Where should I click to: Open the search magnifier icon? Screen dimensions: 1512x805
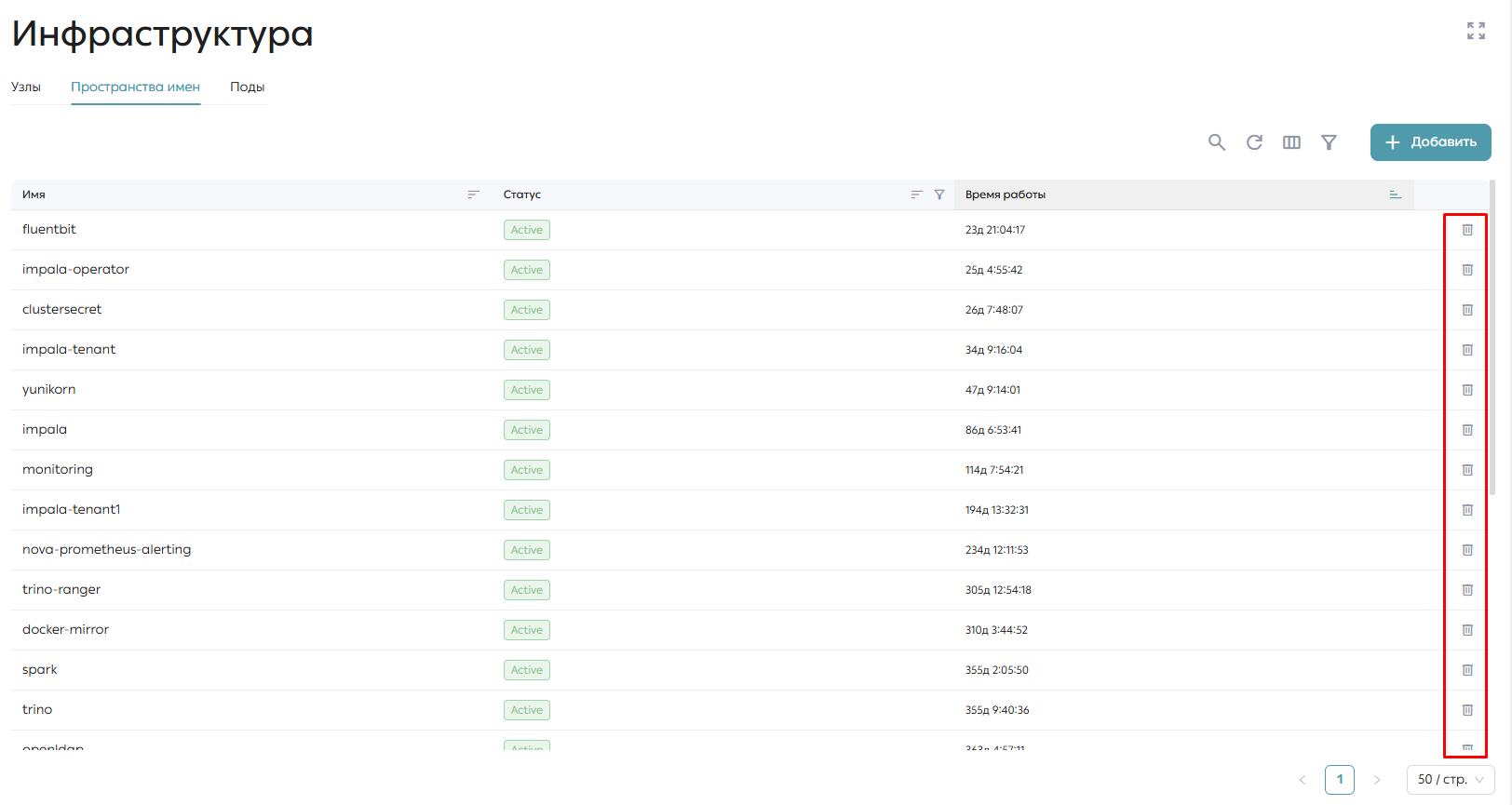click(x=1217, y=142)
